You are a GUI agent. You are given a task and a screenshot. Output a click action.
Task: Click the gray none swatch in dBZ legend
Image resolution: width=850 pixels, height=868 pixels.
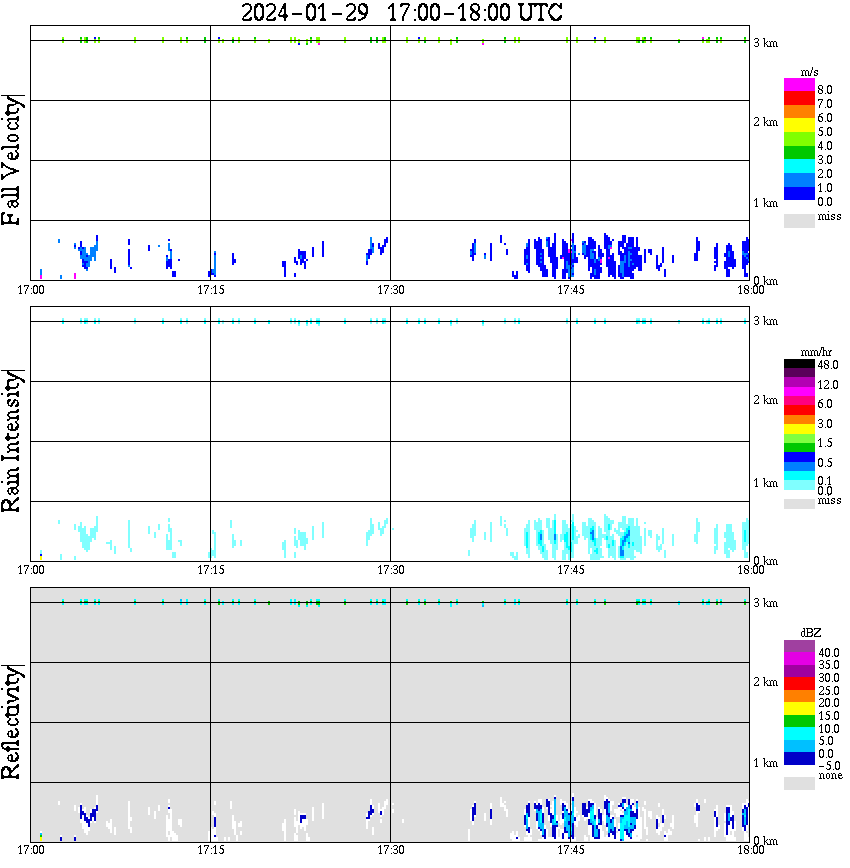(x=799, y=783)
